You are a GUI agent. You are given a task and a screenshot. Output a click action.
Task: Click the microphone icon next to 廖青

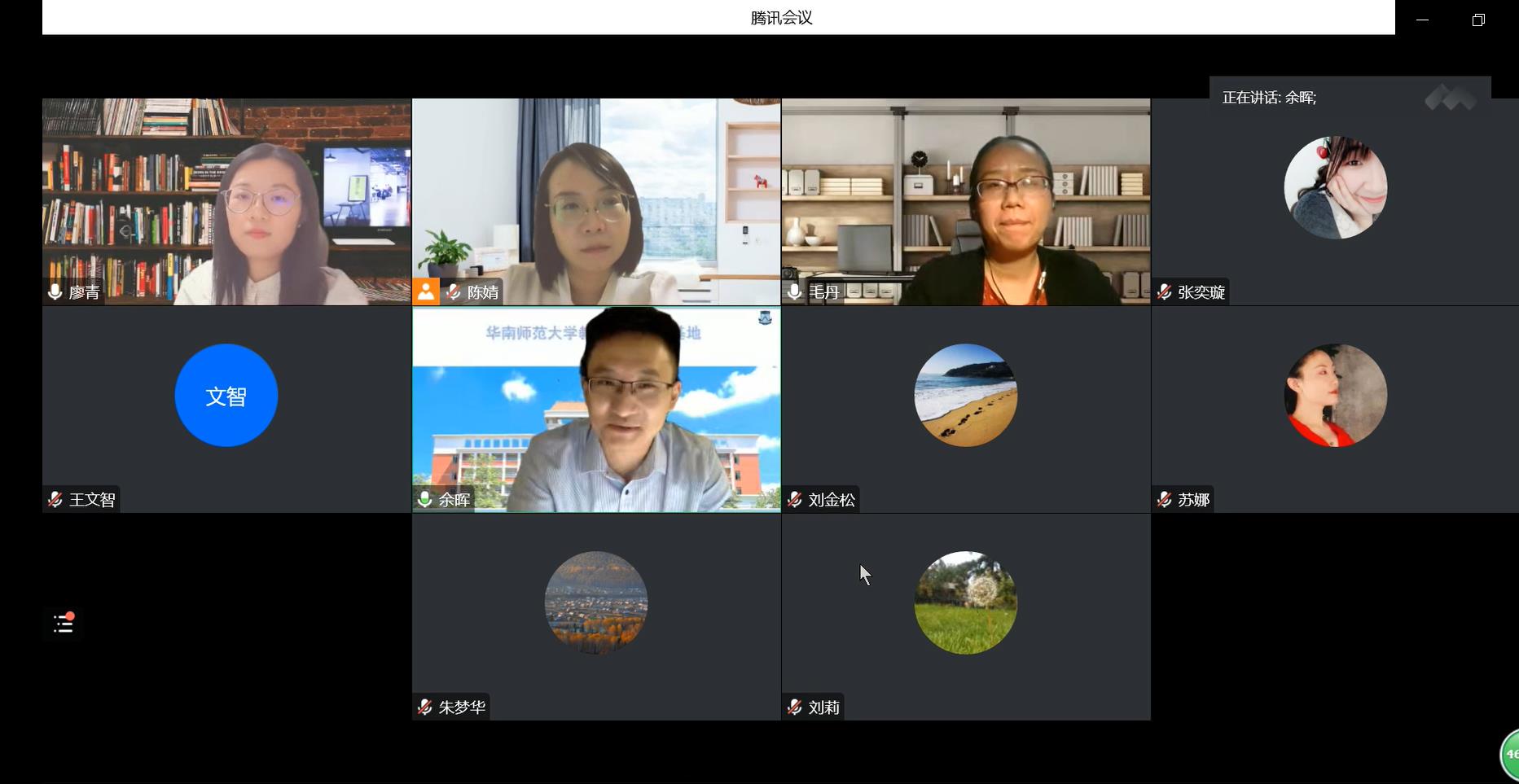point(55,292)
